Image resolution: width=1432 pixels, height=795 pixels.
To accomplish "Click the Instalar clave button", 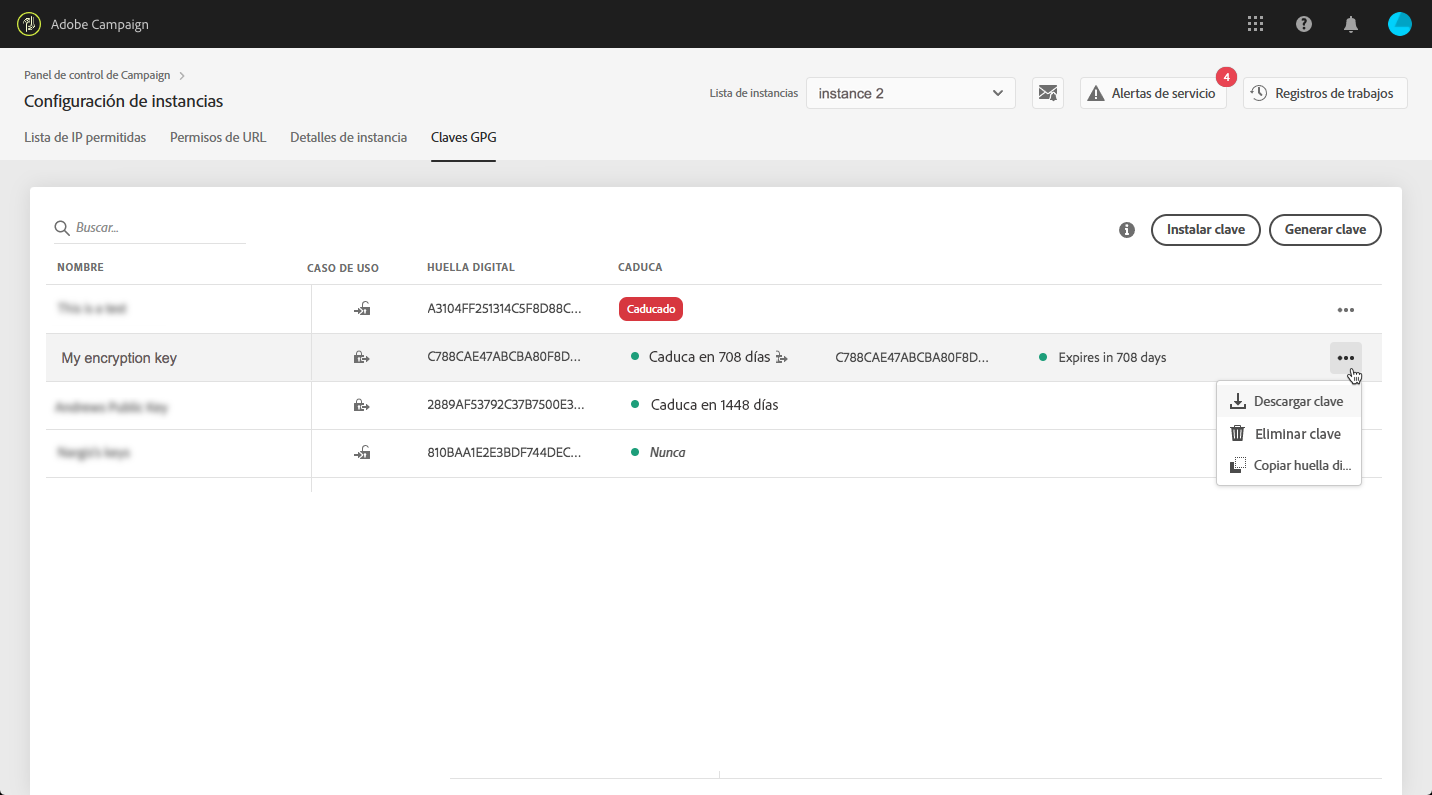I will pos(1206,230).
